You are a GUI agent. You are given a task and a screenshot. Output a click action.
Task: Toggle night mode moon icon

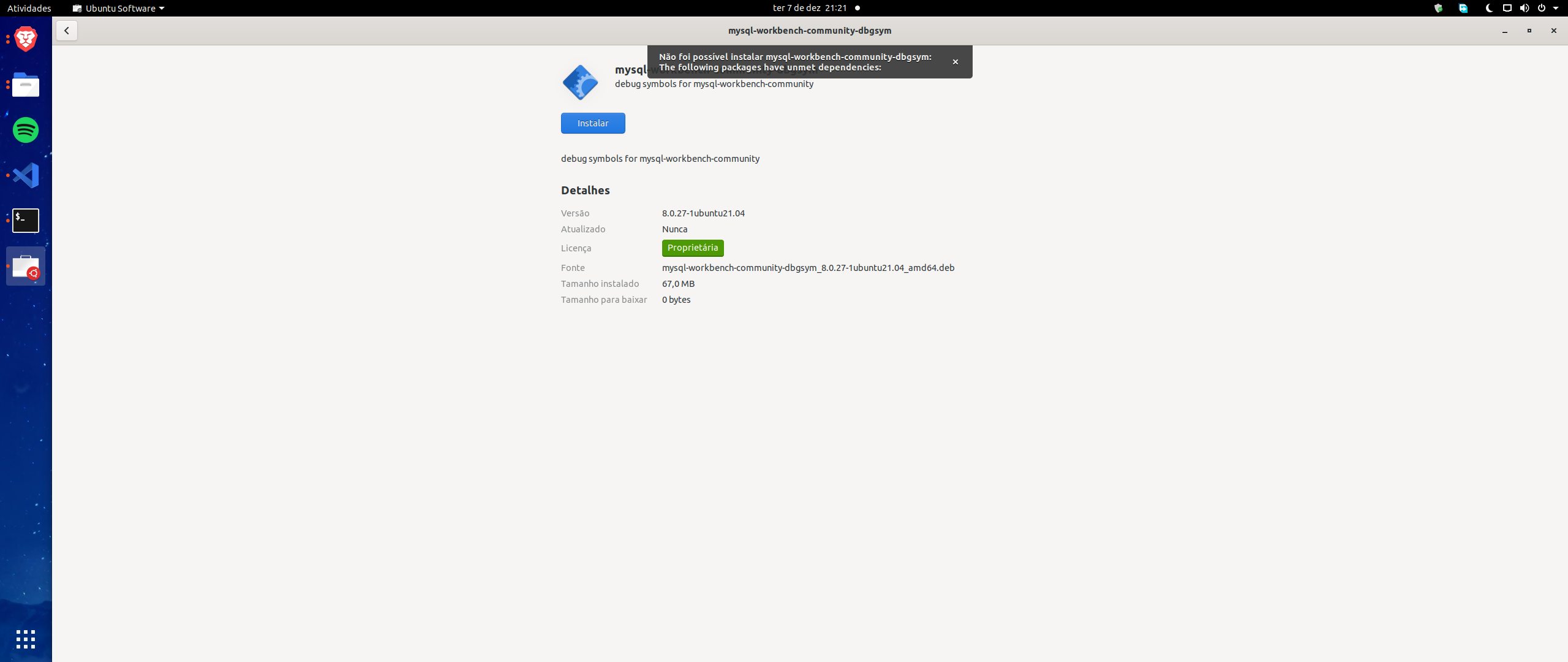[1489, 8]
